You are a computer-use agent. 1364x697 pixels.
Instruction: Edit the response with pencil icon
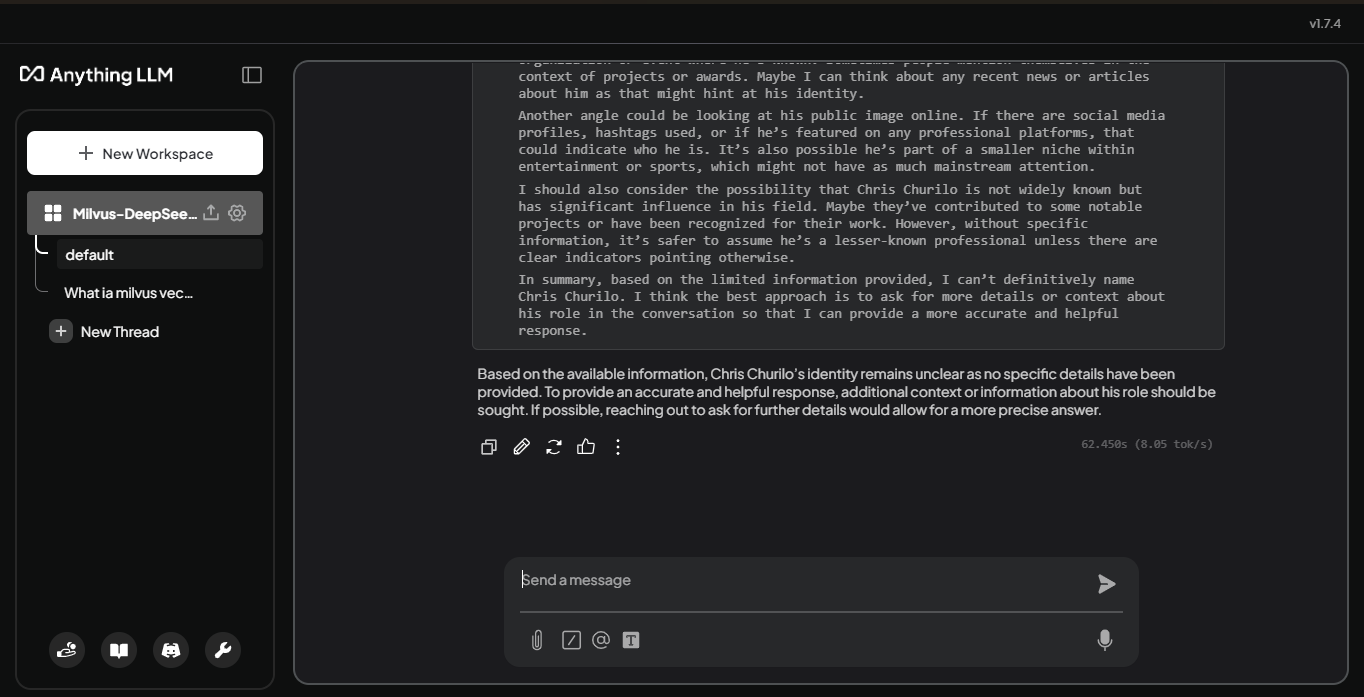tap(521, 447)
